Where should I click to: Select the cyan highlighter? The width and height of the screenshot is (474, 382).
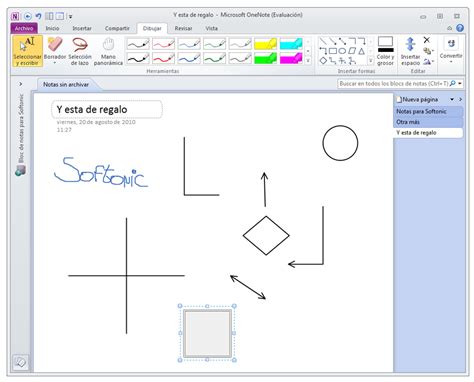click(x=291, y=44)
